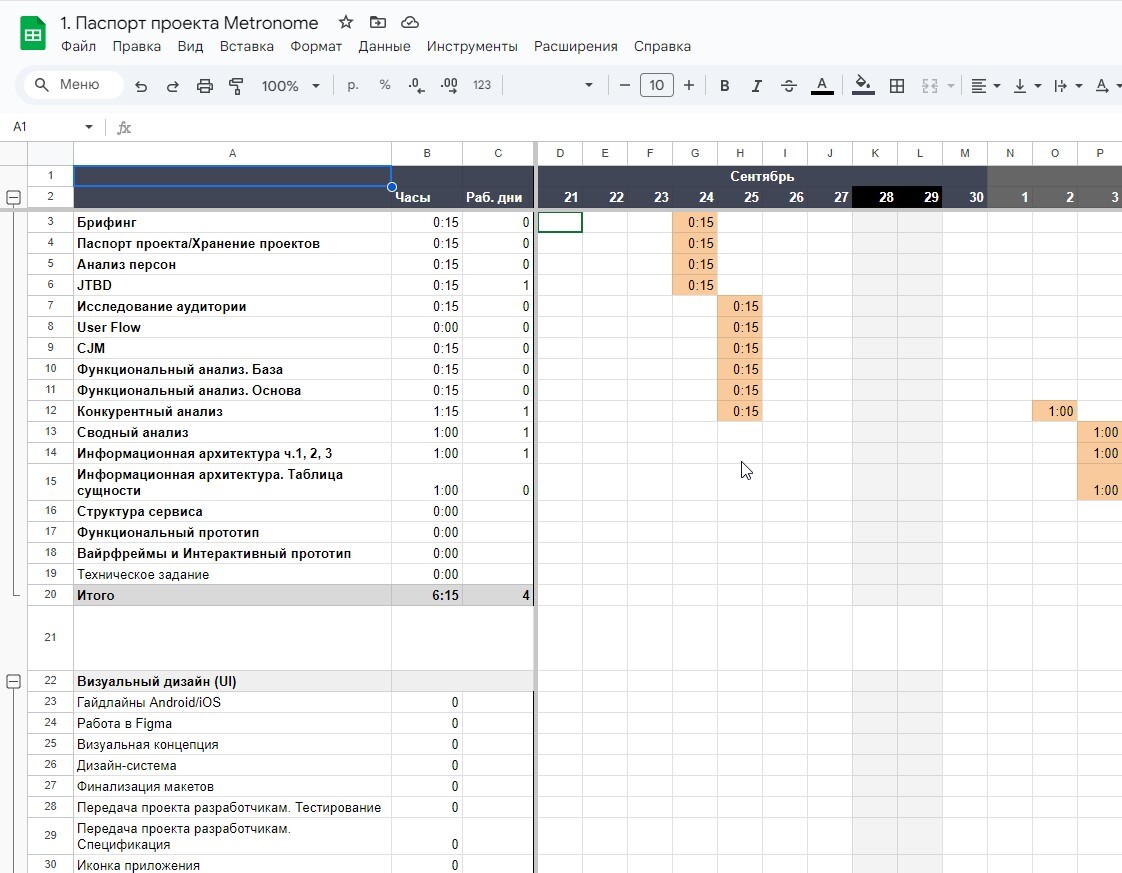Click the formula bar input
The image size is (1122, 873).
[x=630, y=127]
